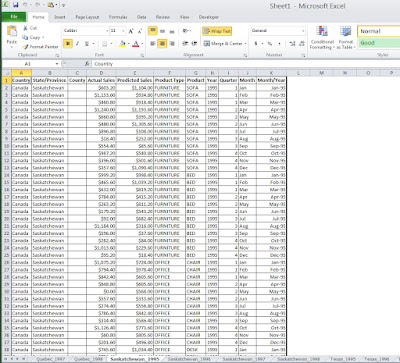Open the Format as Table gallery
The image size is (400, 363).
pos(346,38)
